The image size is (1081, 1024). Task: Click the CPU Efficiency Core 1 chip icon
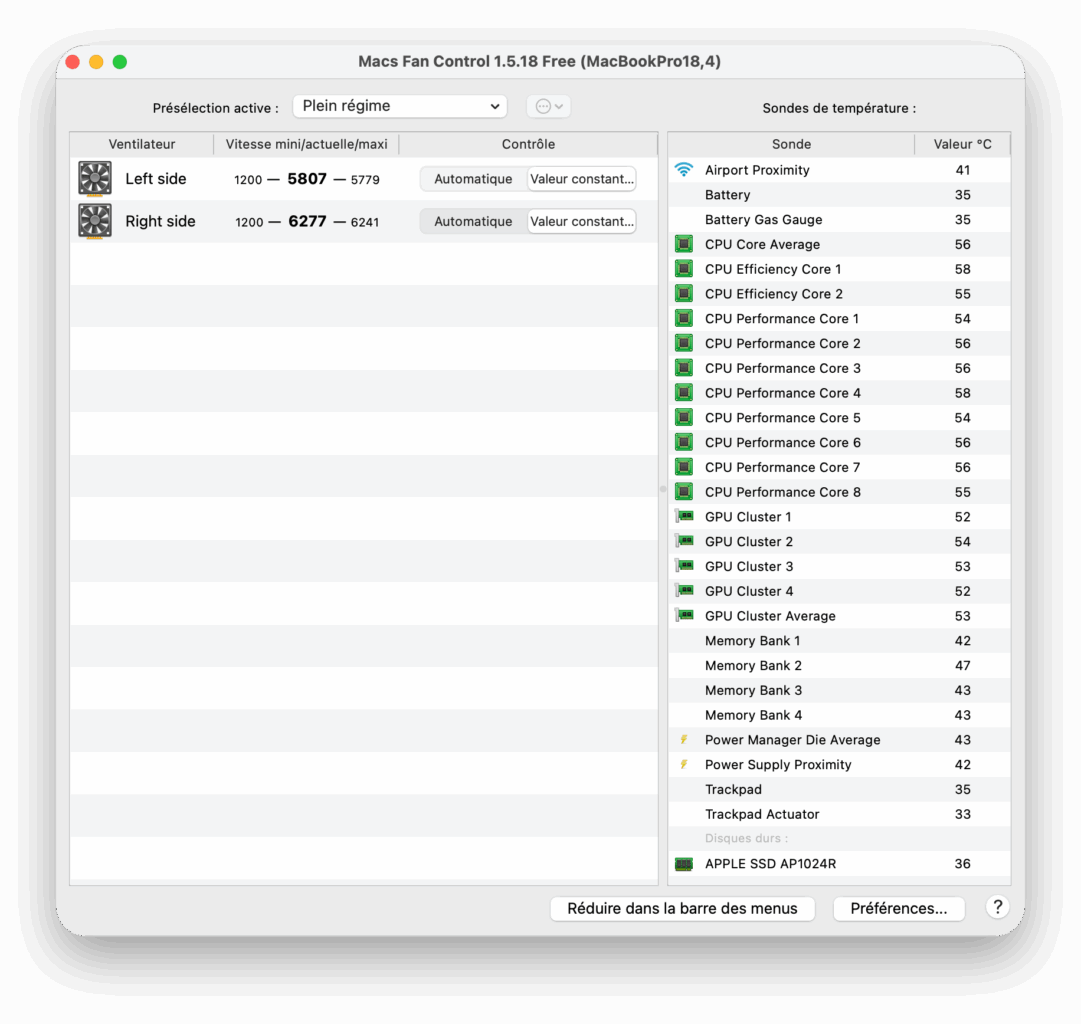coord(683,269)
